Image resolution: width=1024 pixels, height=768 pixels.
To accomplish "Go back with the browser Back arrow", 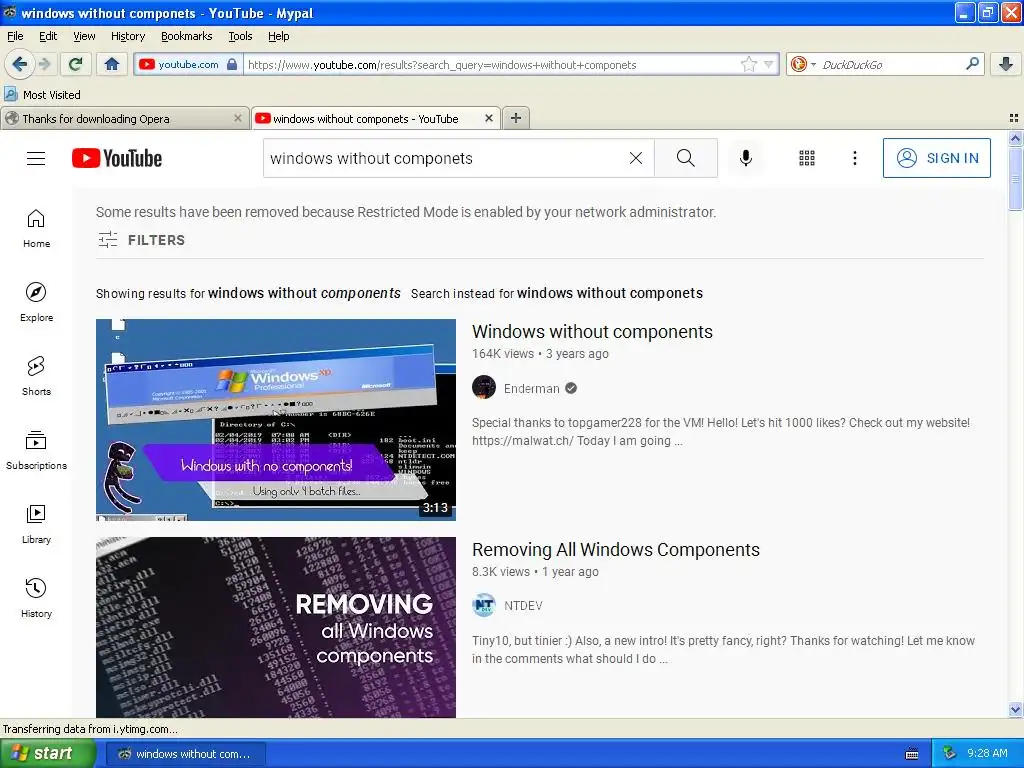I will tap(19, 64).
